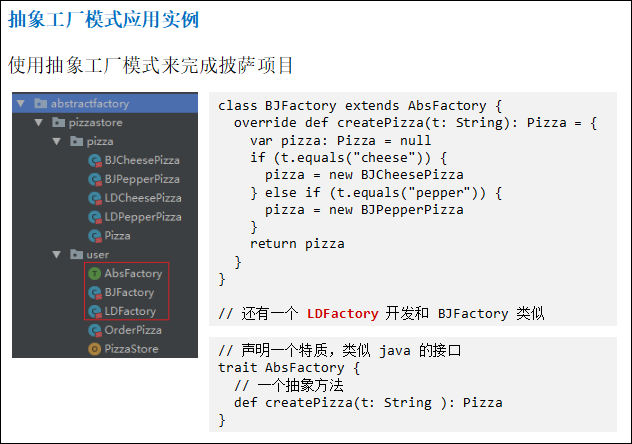Select the user package label
The image size is (632, 444).
98,255
